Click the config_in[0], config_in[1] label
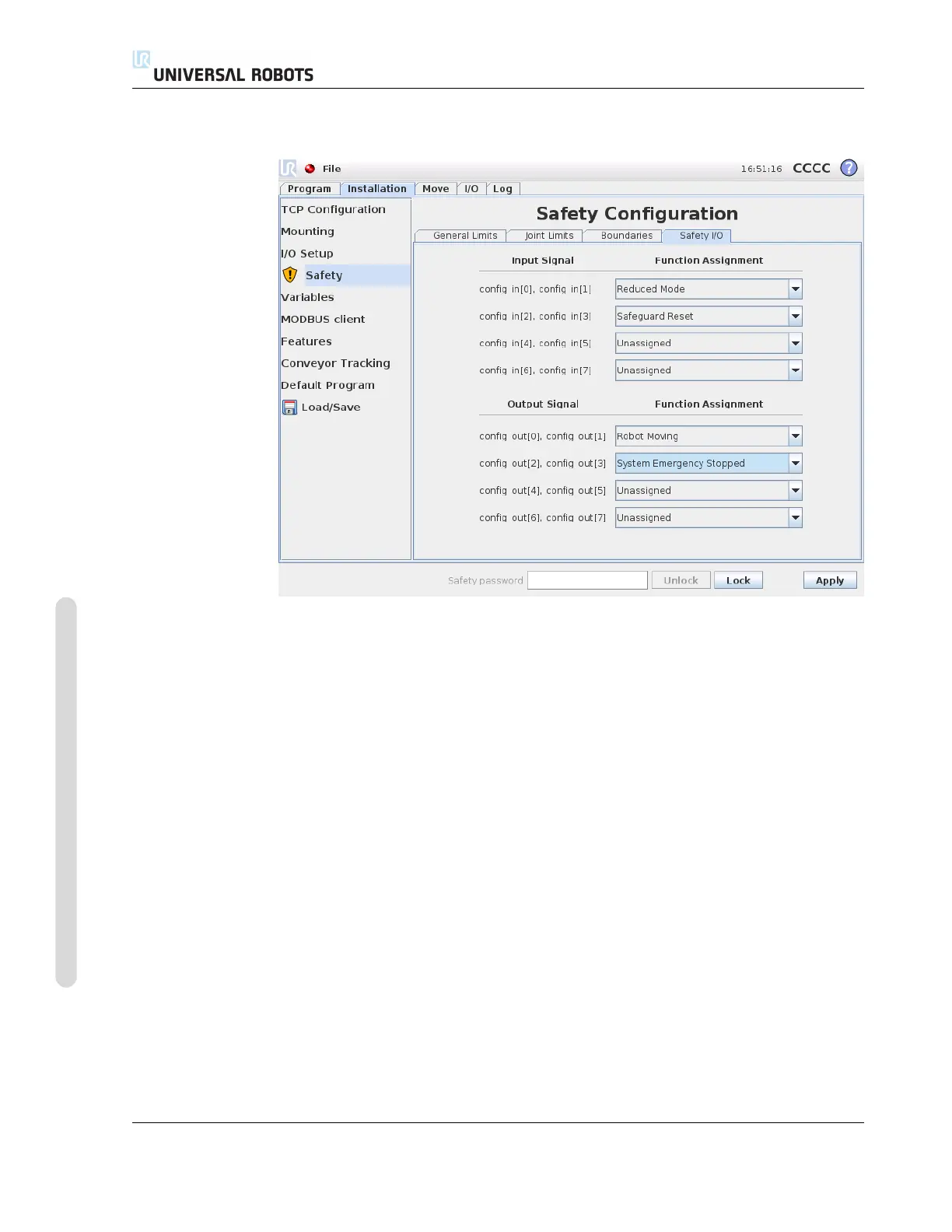Viewport: 952px width, 1232px height. 535,289
